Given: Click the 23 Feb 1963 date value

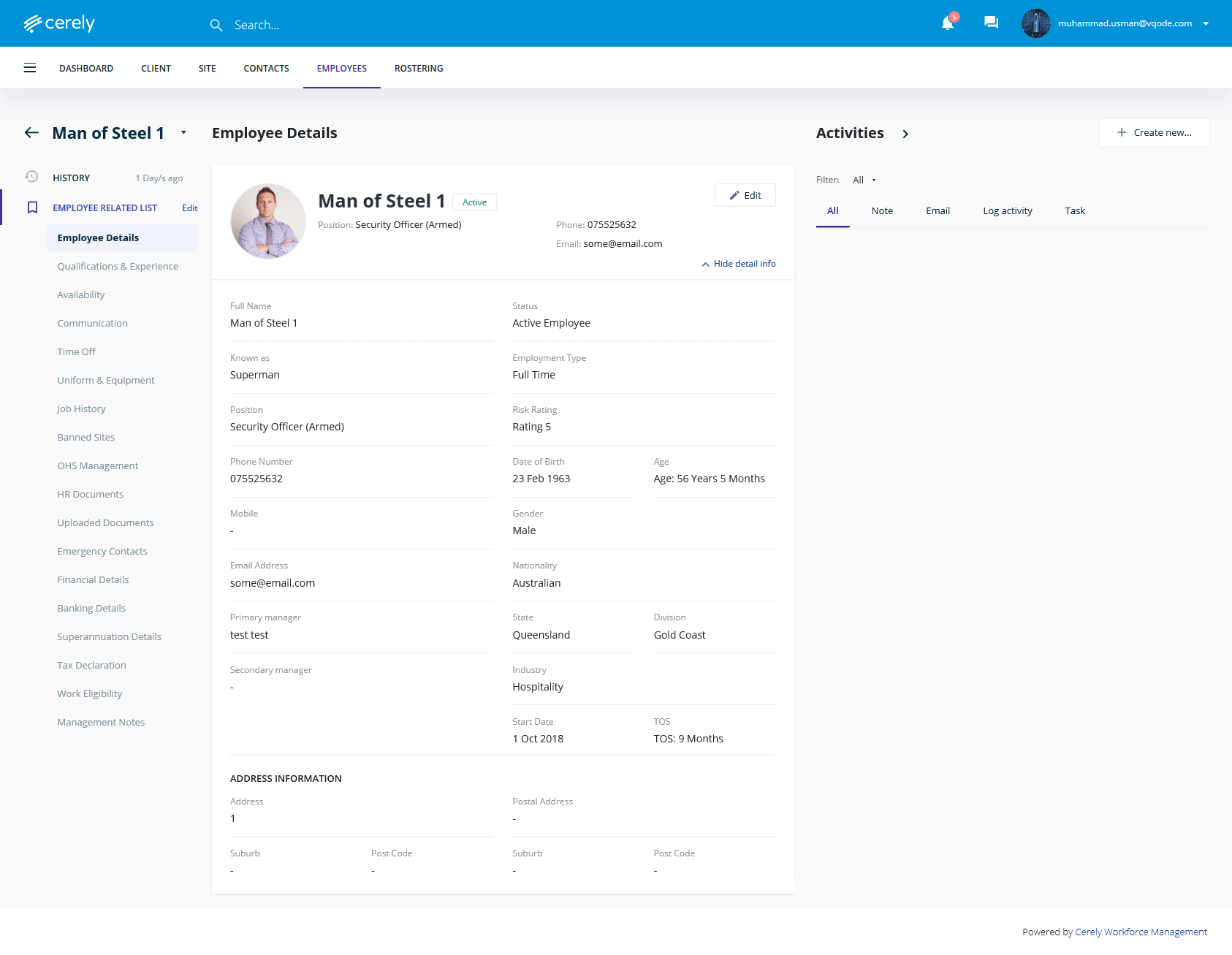Looking at the screenshot, I should click(x=541, y=479).
